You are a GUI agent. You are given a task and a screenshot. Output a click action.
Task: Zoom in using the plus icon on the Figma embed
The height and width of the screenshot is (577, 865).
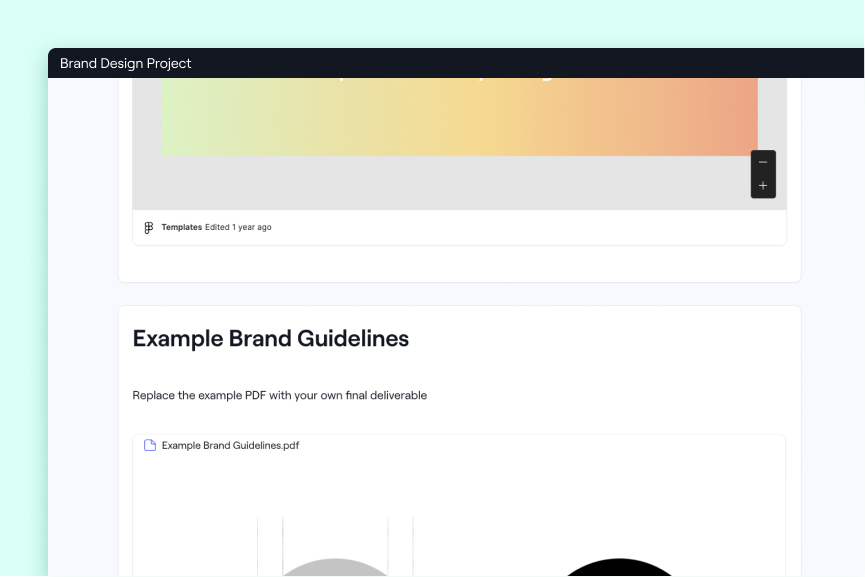point(763,188)
